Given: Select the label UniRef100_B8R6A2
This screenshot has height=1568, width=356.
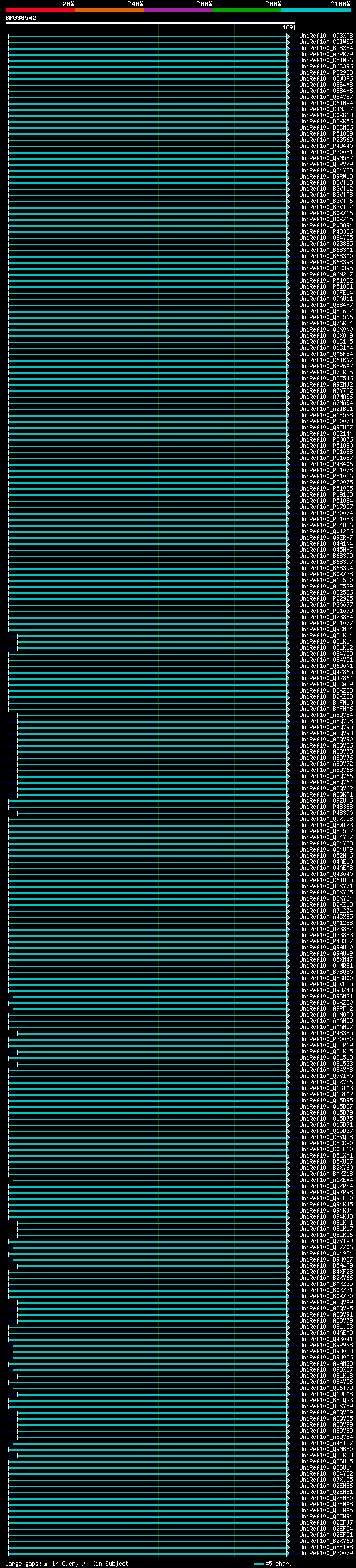Looking at the screenshot, I should click(x=326, y=367).
